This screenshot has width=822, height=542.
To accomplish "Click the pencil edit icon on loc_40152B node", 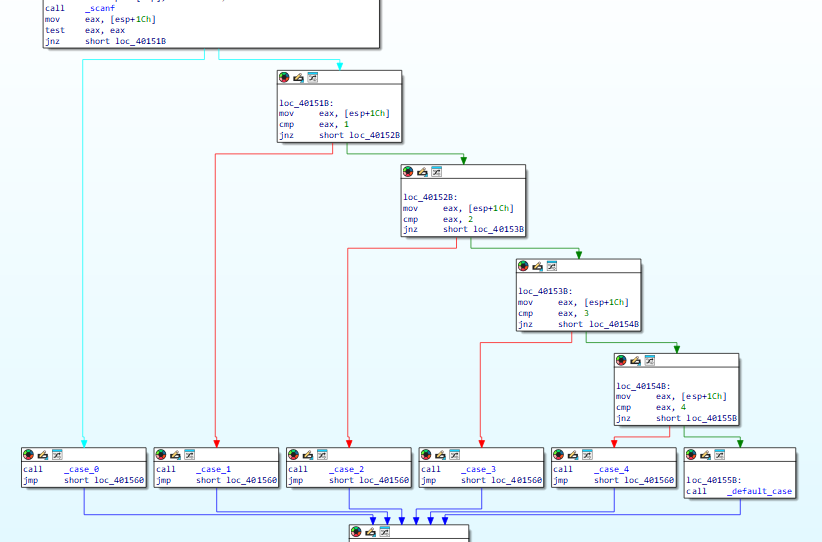I will [422, 172].
